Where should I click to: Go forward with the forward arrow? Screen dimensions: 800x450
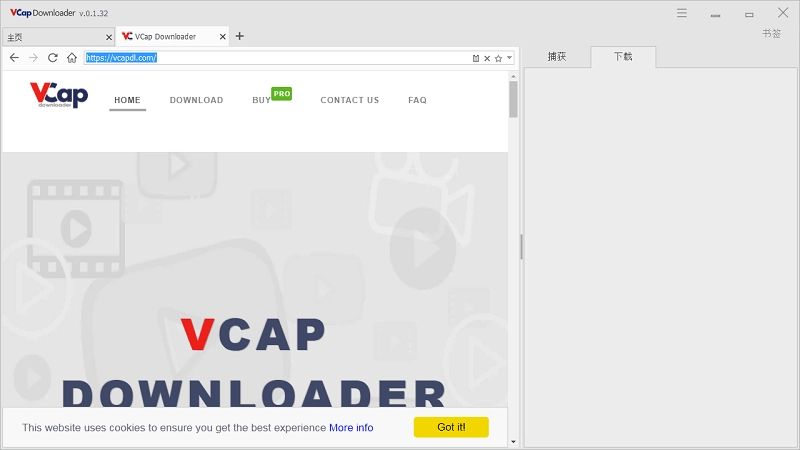33,58
